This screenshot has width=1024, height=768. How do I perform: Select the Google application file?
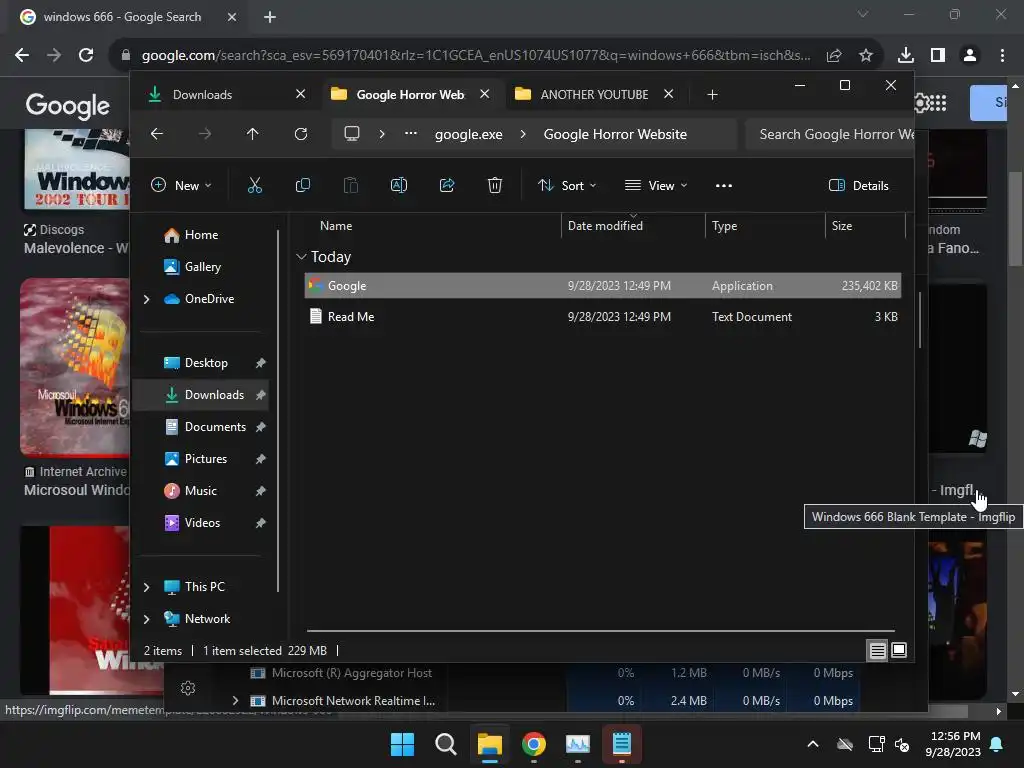(x=603, y=286)
